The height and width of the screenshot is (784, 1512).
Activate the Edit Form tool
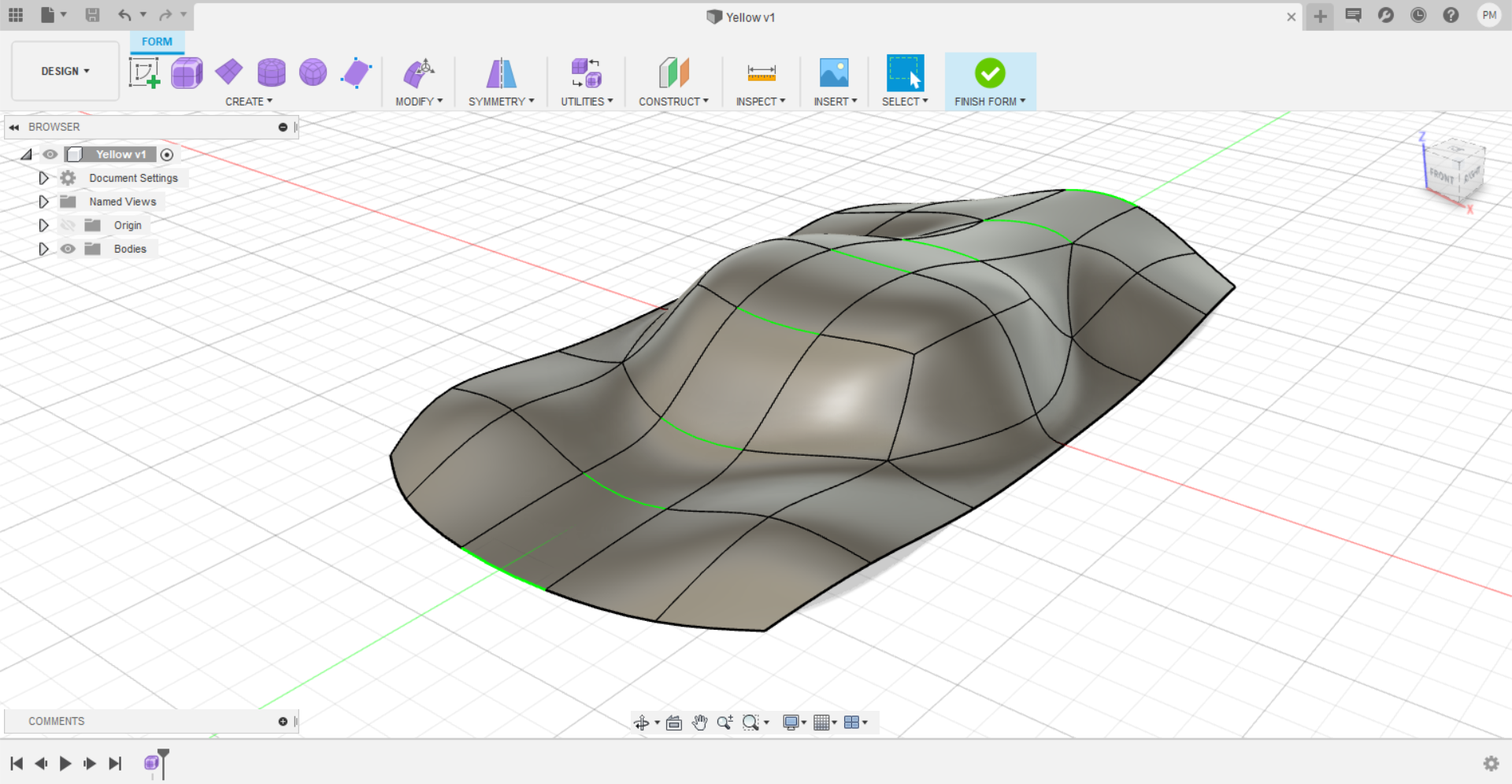tap(419, 73)
